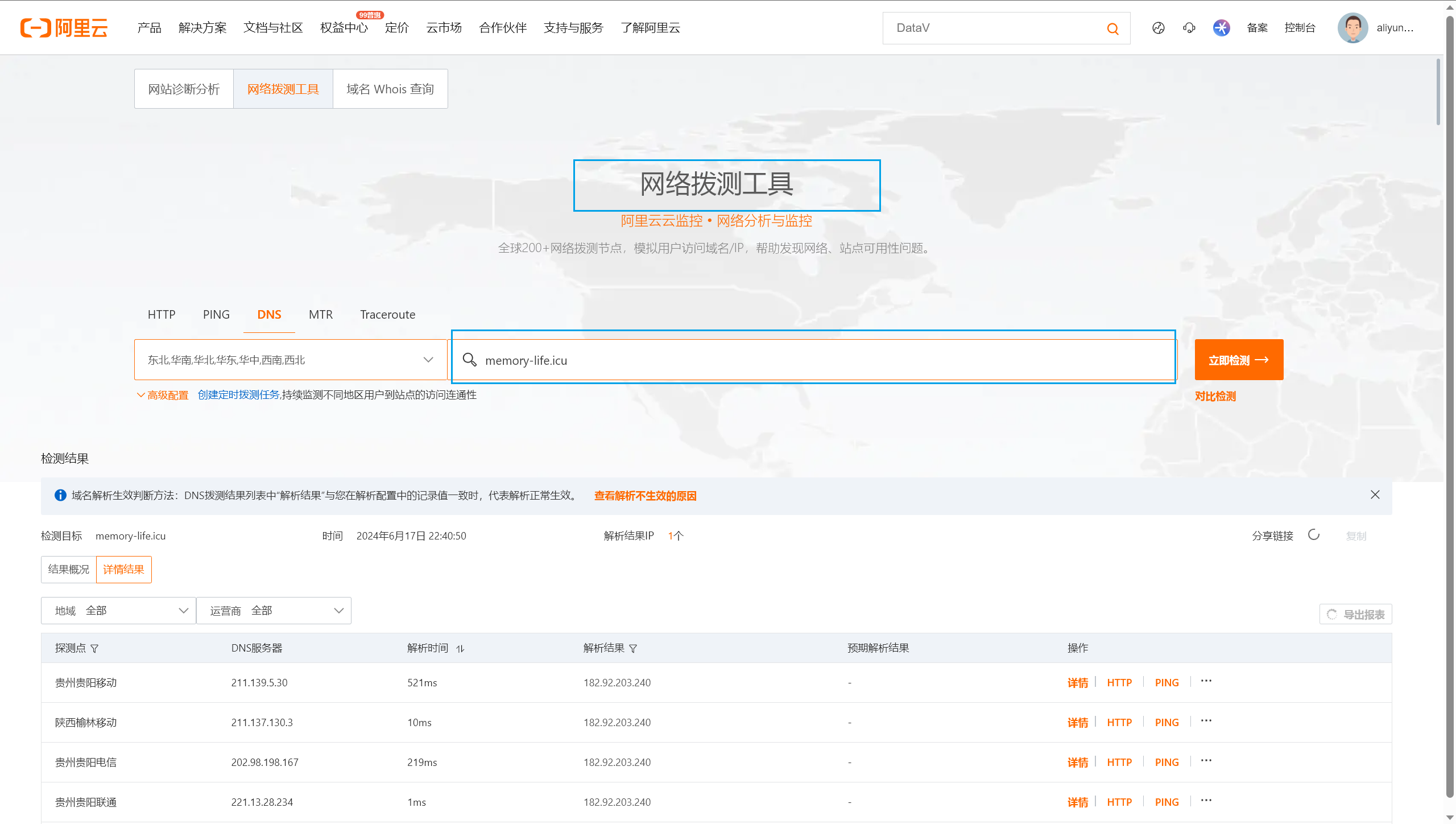
Task: Open the 解决方案 menu
Action: (202, 28)
